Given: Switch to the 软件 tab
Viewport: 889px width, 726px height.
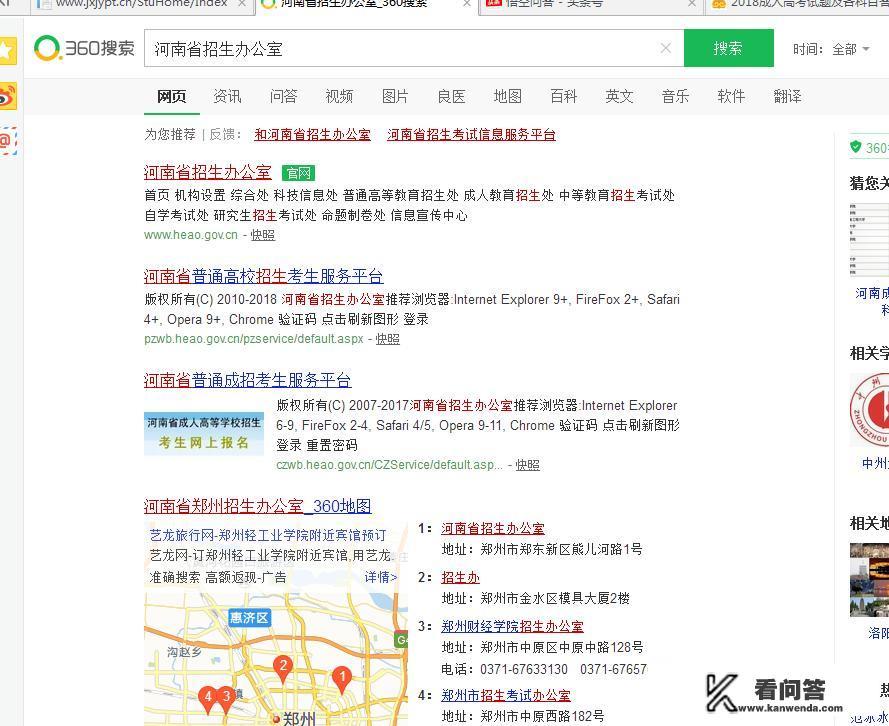Looking at the screenshot, I should tap(731, 96).
